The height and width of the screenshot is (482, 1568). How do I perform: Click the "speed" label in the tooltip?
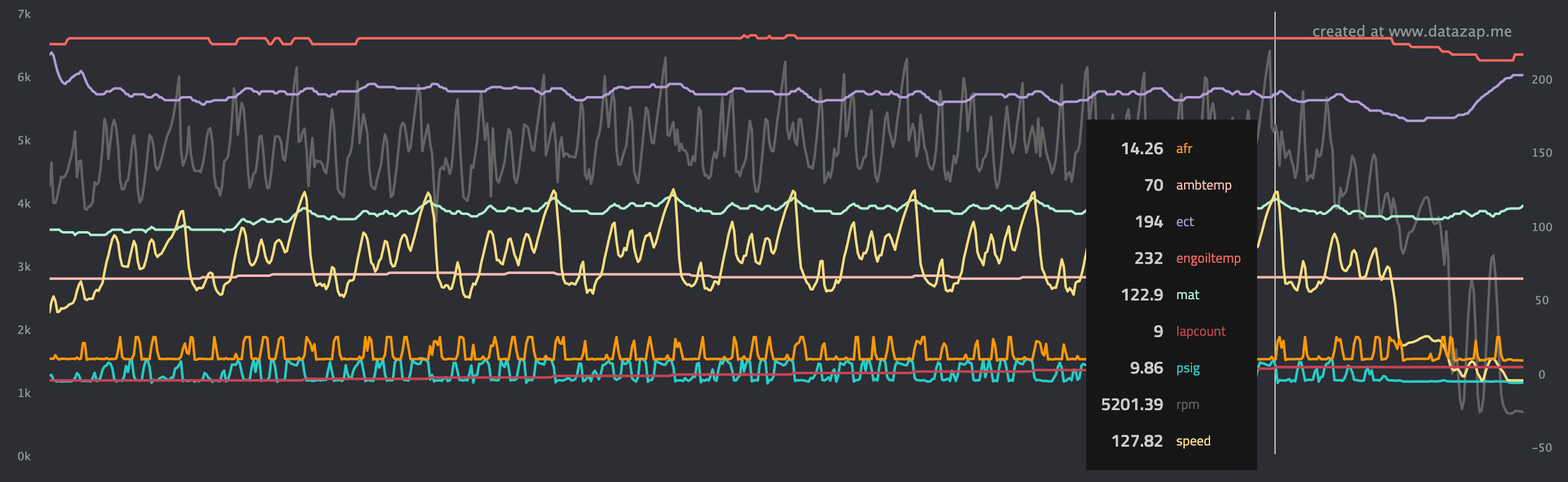[x=1193, y=441]
